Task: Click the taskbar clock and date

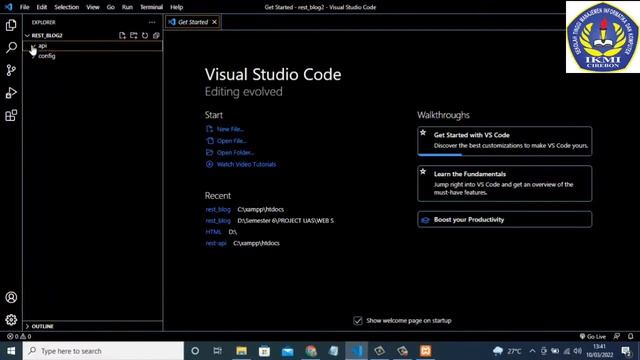Action: pos(599,351)
